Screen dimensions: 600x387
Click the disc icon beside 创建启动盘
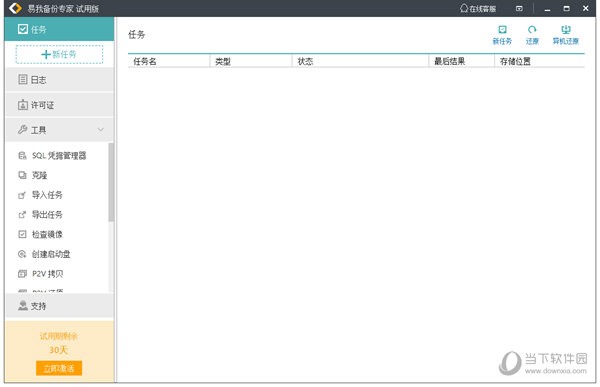pyautogui.click(x=22, y=254)
